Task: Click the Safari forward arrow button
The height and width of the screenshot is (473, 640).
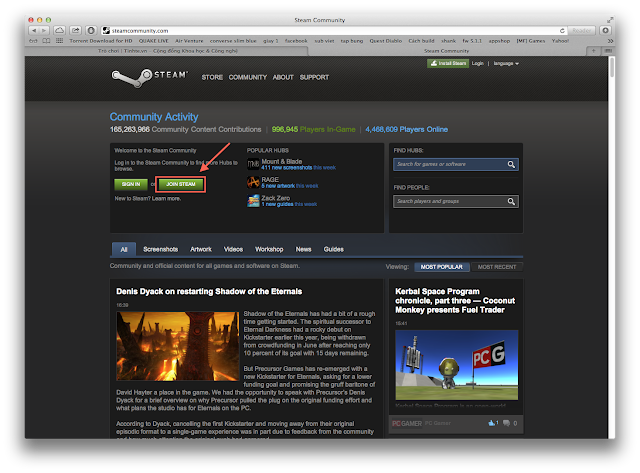Action: 44,30
